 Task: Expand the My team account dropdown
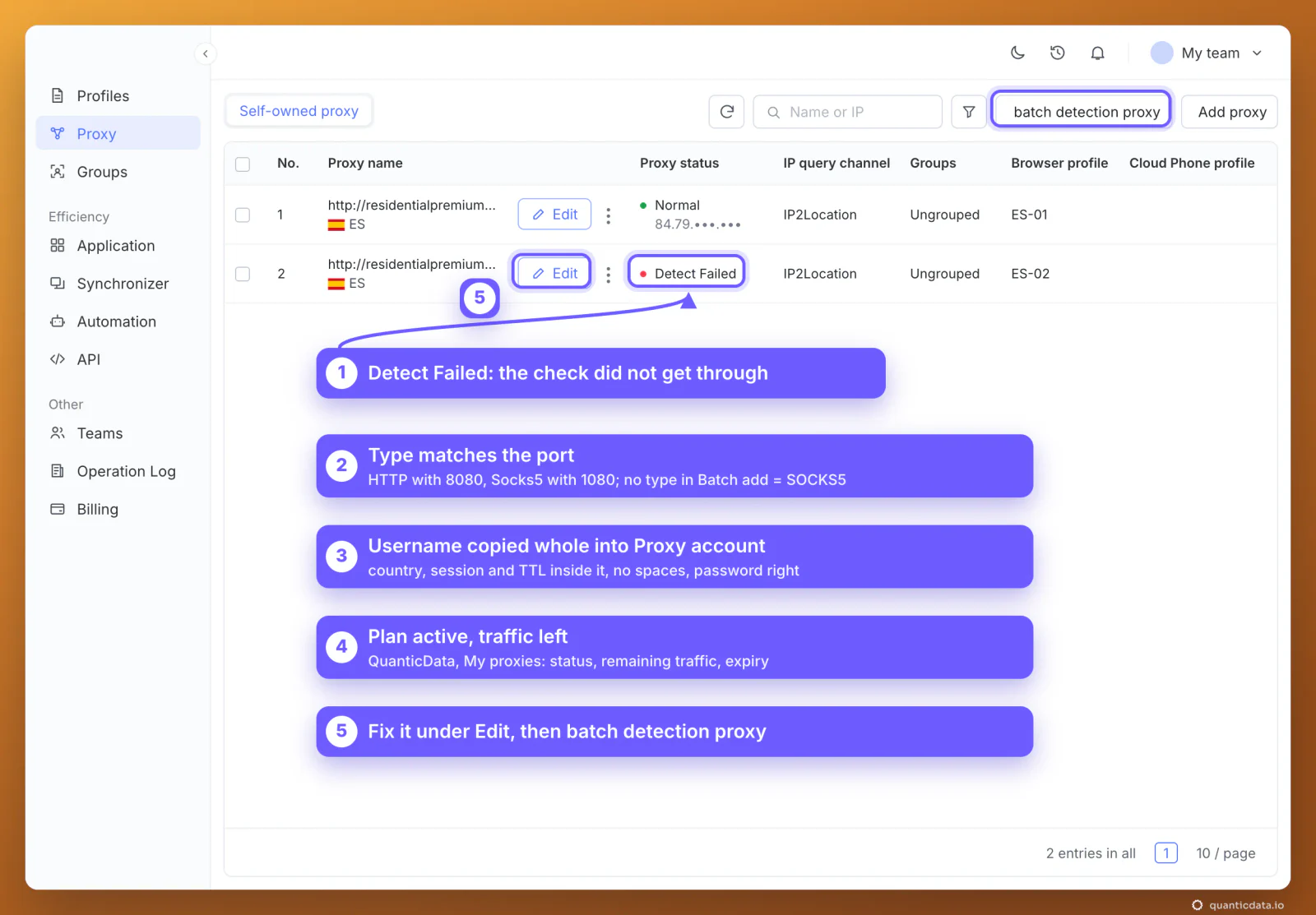coord(1207,53)
